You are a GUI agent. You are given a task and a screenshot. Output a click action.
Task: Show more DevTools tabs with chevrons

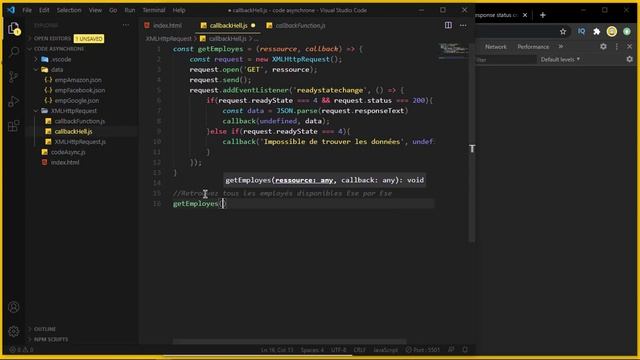[561, 47]
